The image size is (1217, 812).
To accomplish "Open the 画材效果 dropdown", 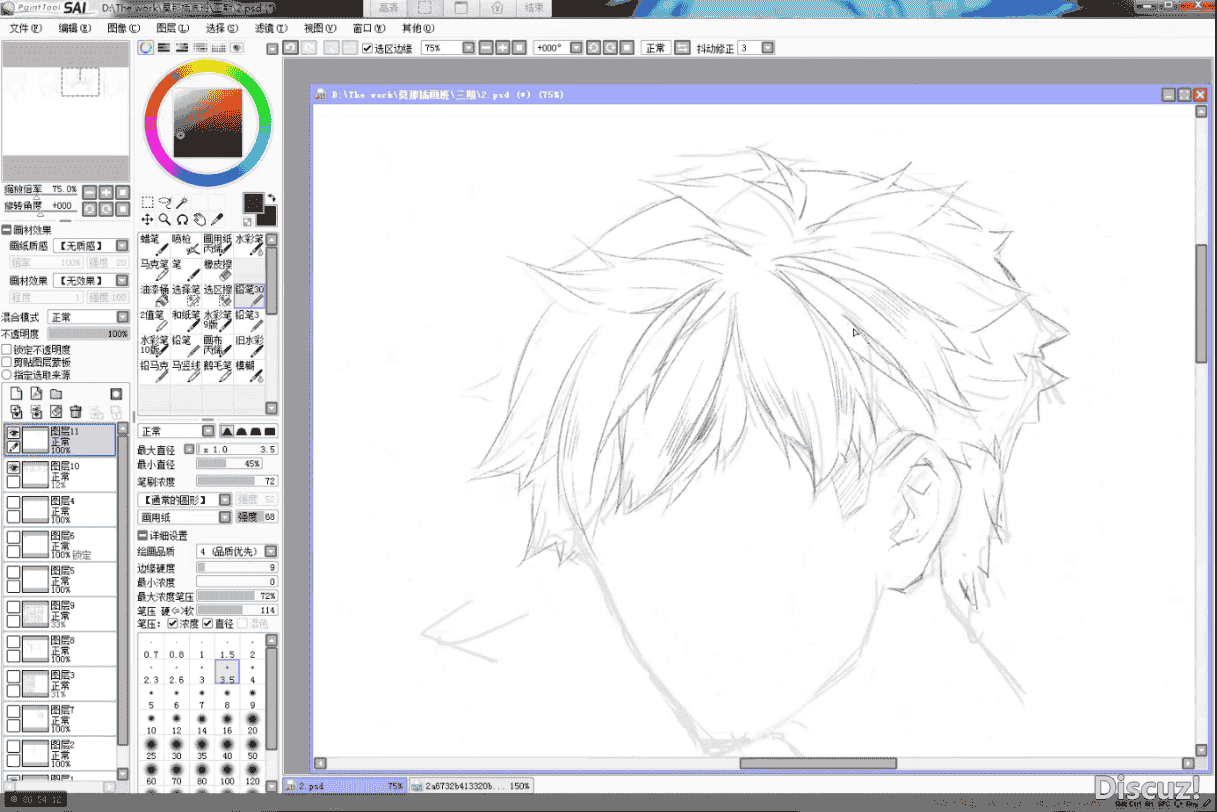I will pyautogui.click(x=122, y=281).
